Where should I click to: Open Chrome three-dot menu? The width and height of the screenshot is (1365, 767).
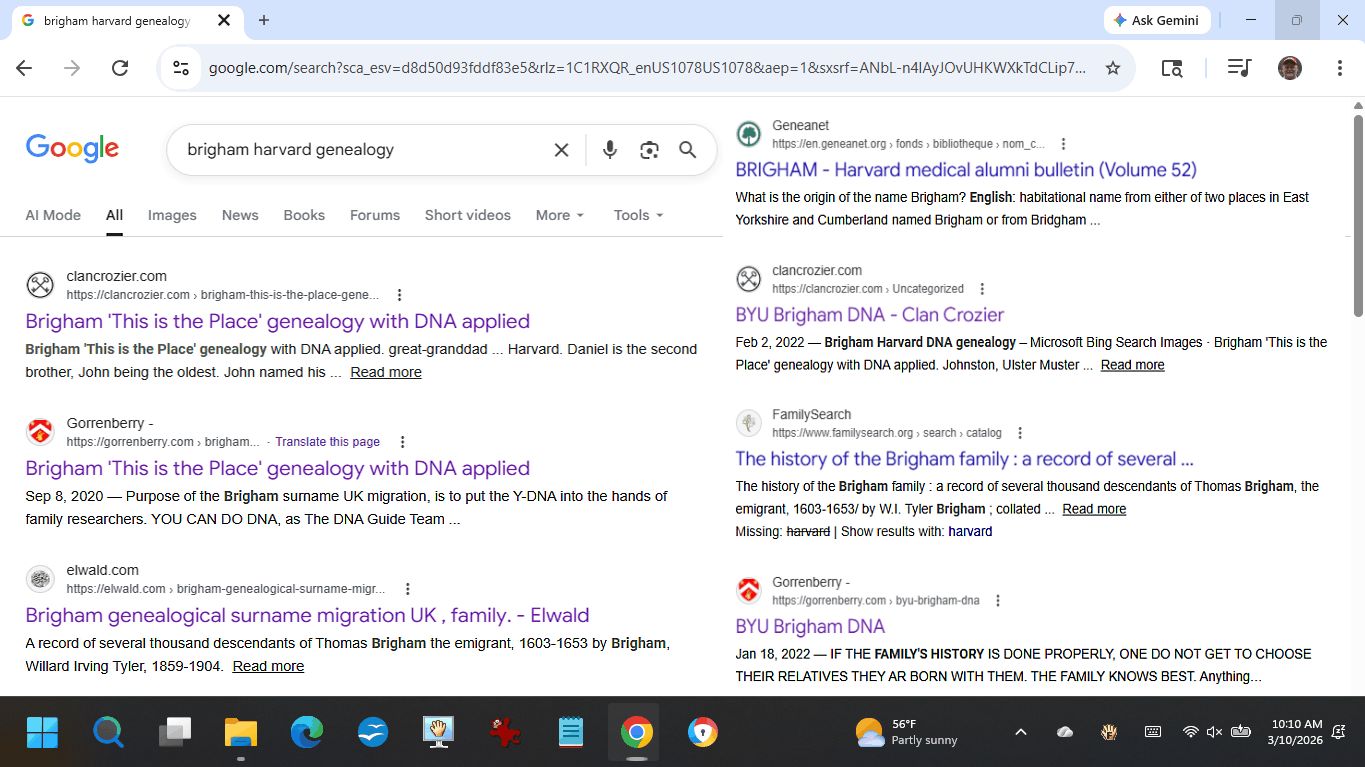tap(1339, 68)
